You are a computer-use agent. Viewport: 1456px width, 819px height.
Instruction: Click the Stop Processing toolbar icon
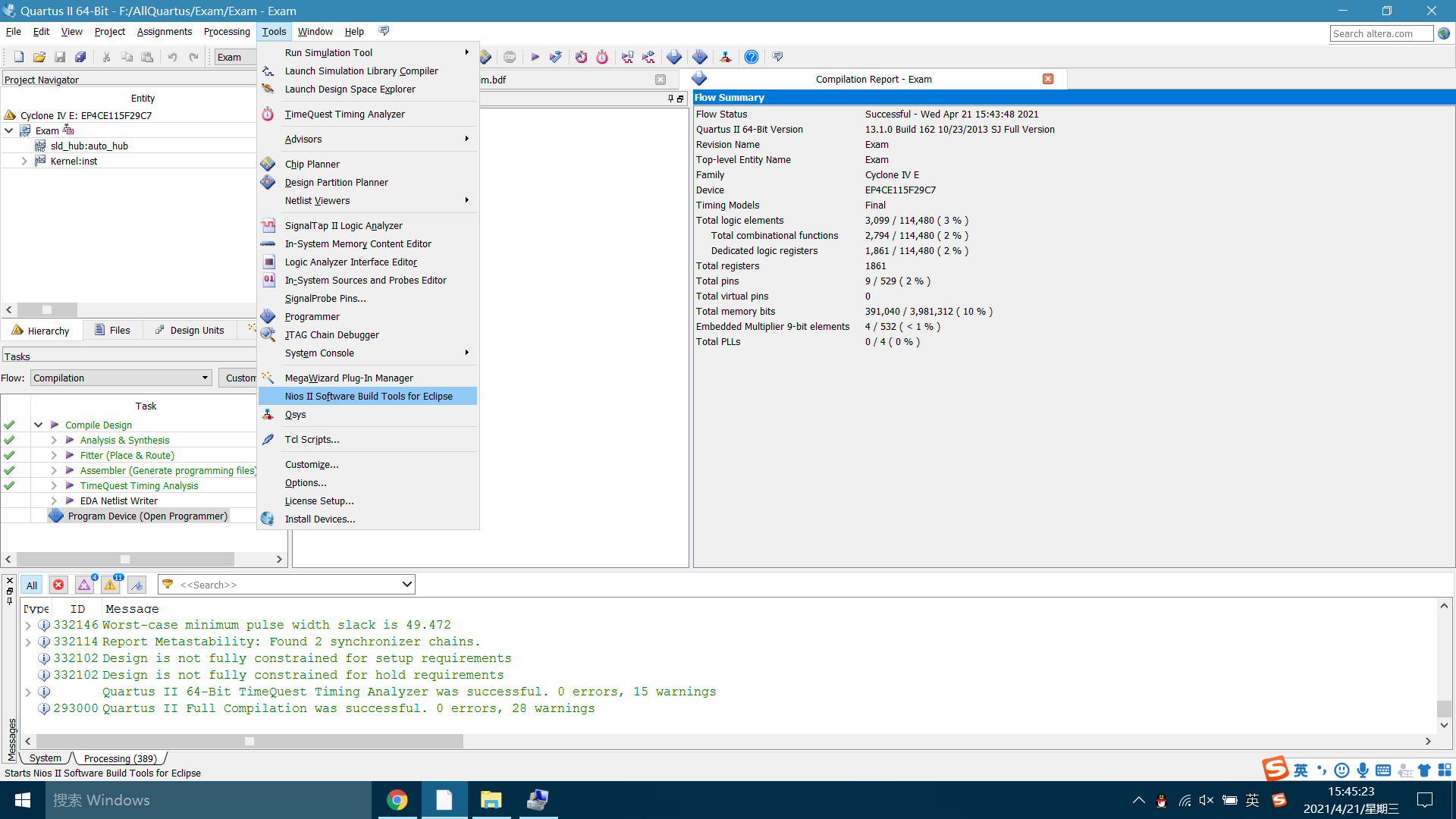[510, 57]
